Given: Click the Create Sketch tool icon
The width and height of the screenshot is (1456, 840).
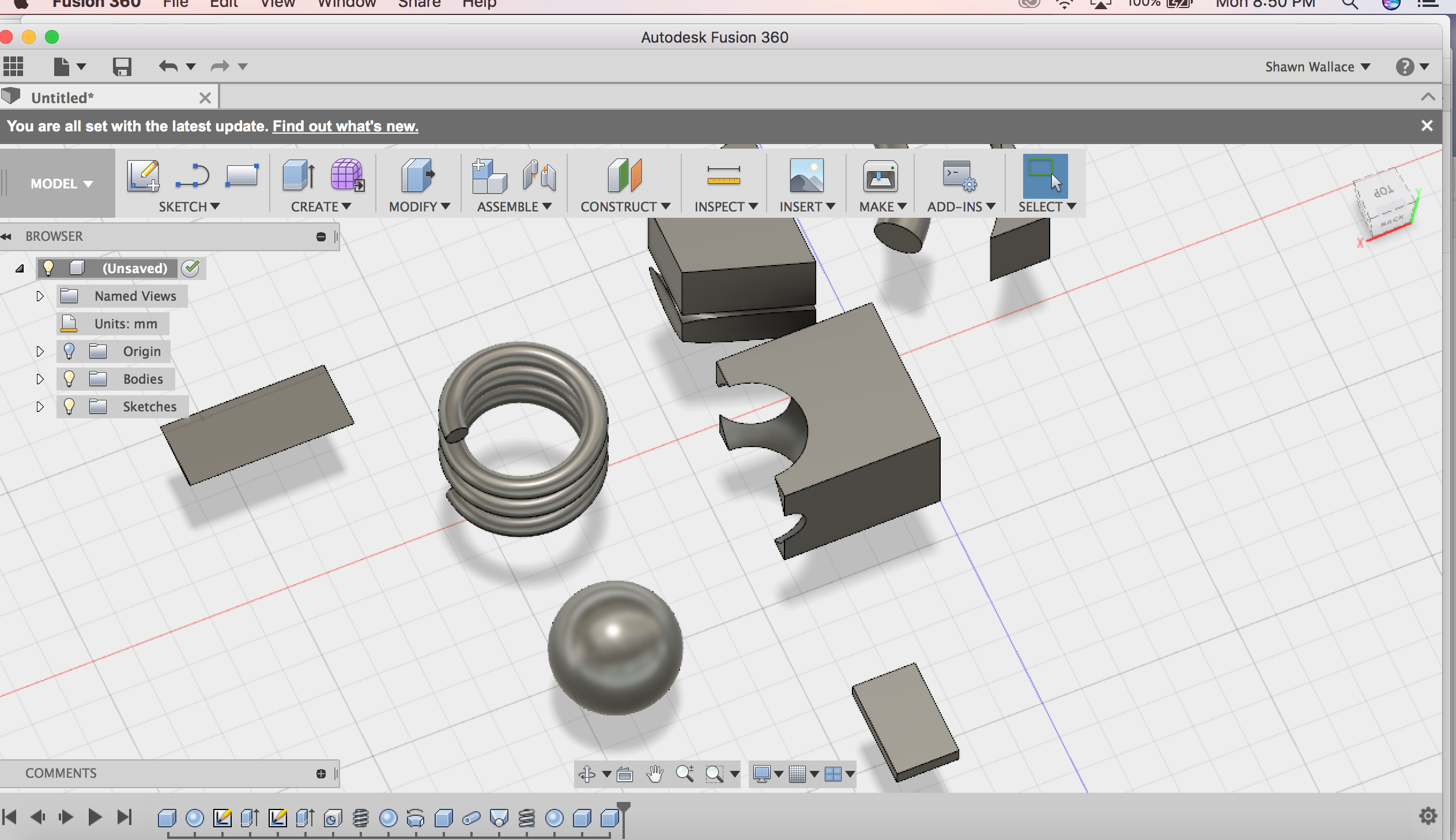Looking at the screenshot, I should pyautogui.click(x=142, y=175).
